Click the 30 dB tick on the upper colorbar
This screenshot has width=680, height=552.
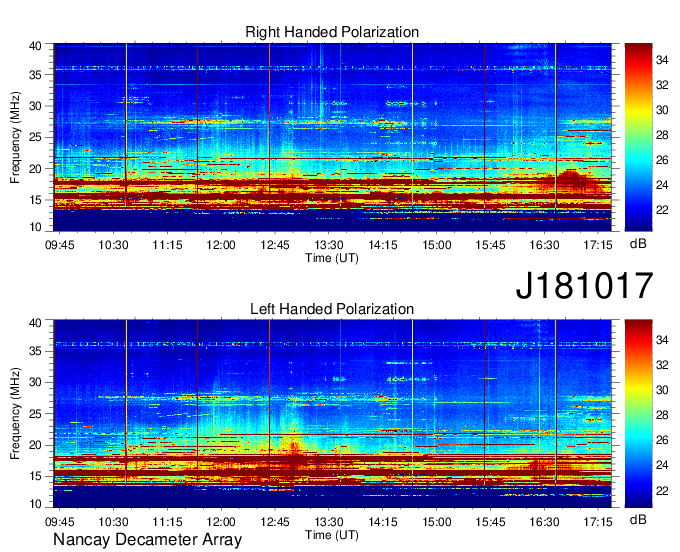point(662,110)
